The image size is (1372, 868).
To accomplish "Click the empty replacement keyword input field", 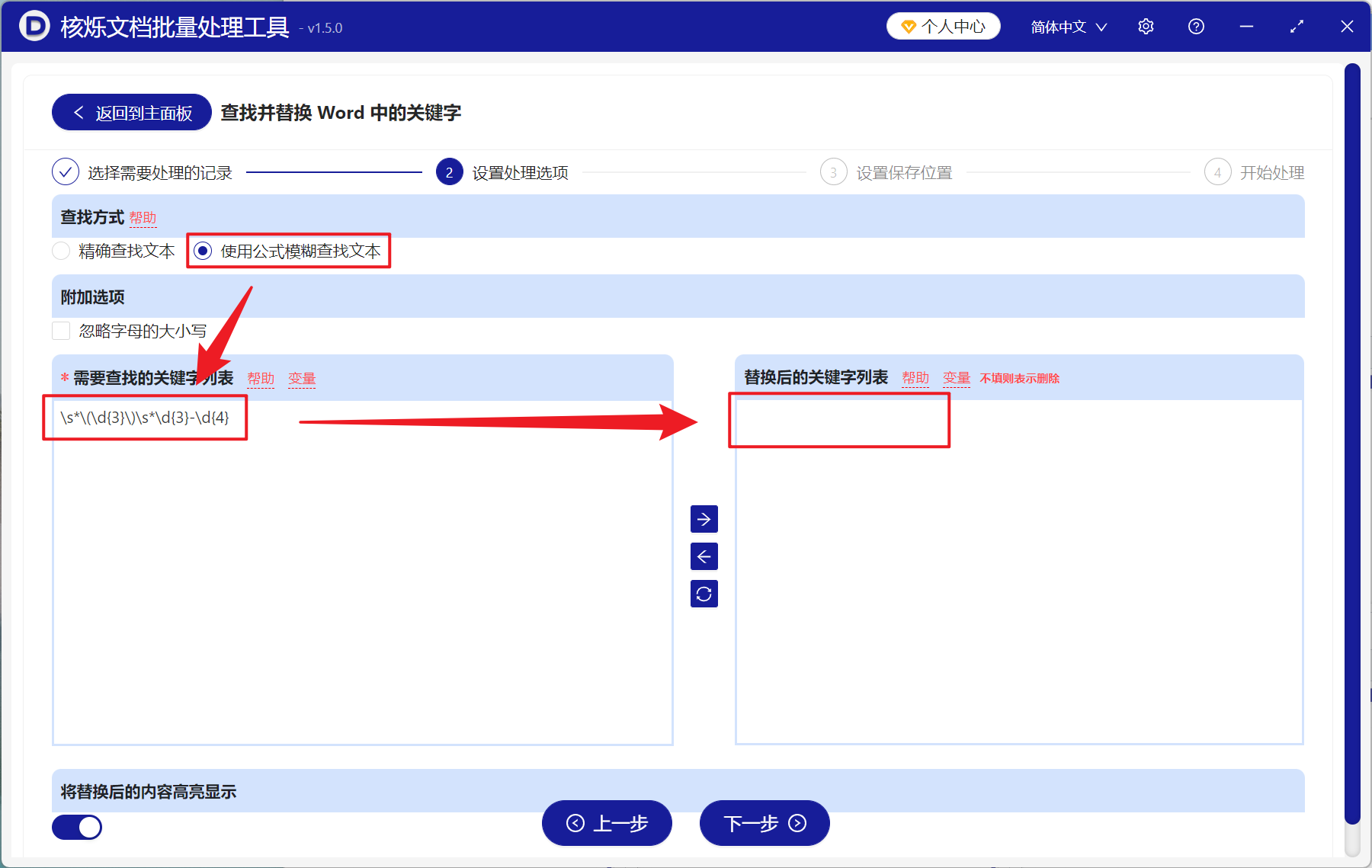I will click(x=838, y=420).
